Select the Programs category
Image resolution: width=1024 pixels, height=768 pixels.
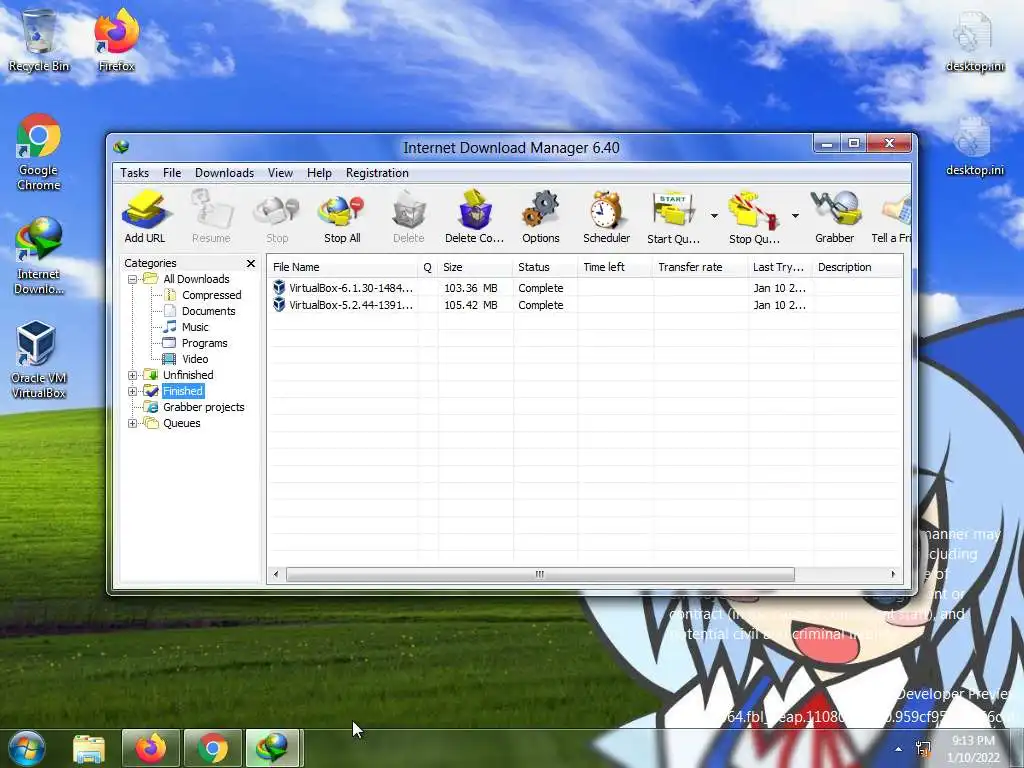pyautogui.click(x=204, y=343)
